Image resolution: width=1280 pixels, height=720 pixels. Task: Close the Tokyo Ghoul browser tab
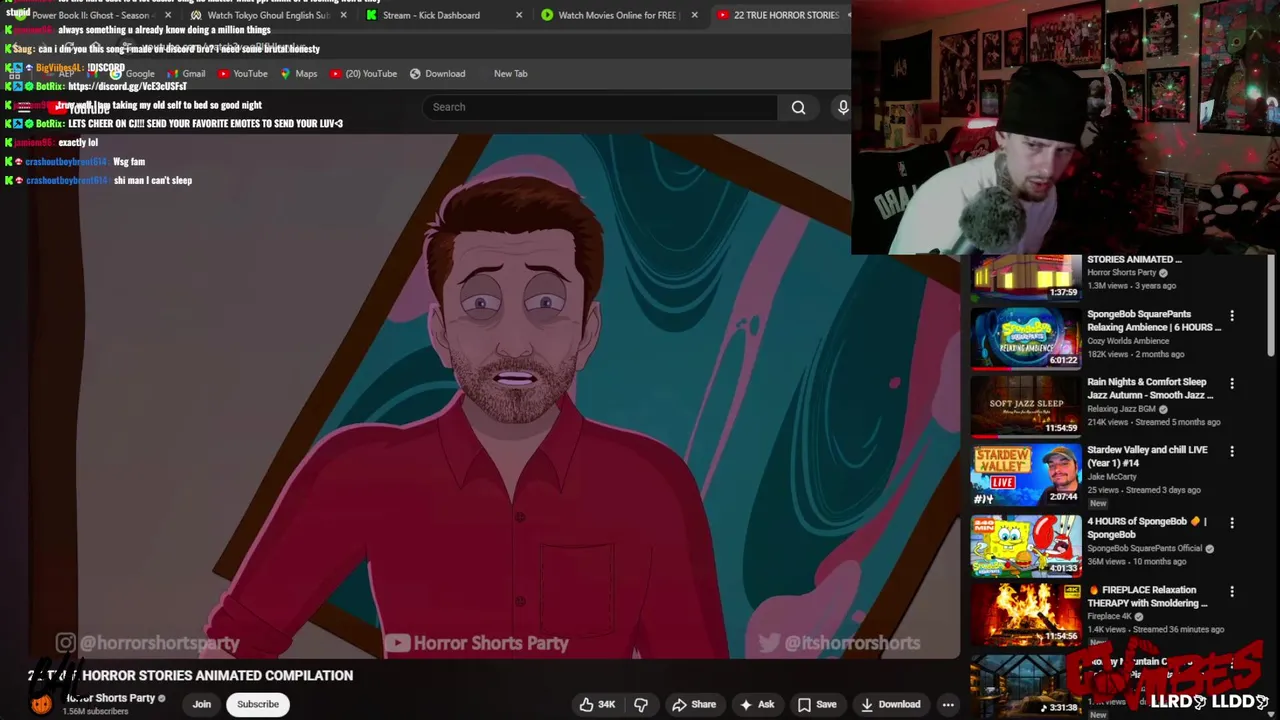click(343, 15)
